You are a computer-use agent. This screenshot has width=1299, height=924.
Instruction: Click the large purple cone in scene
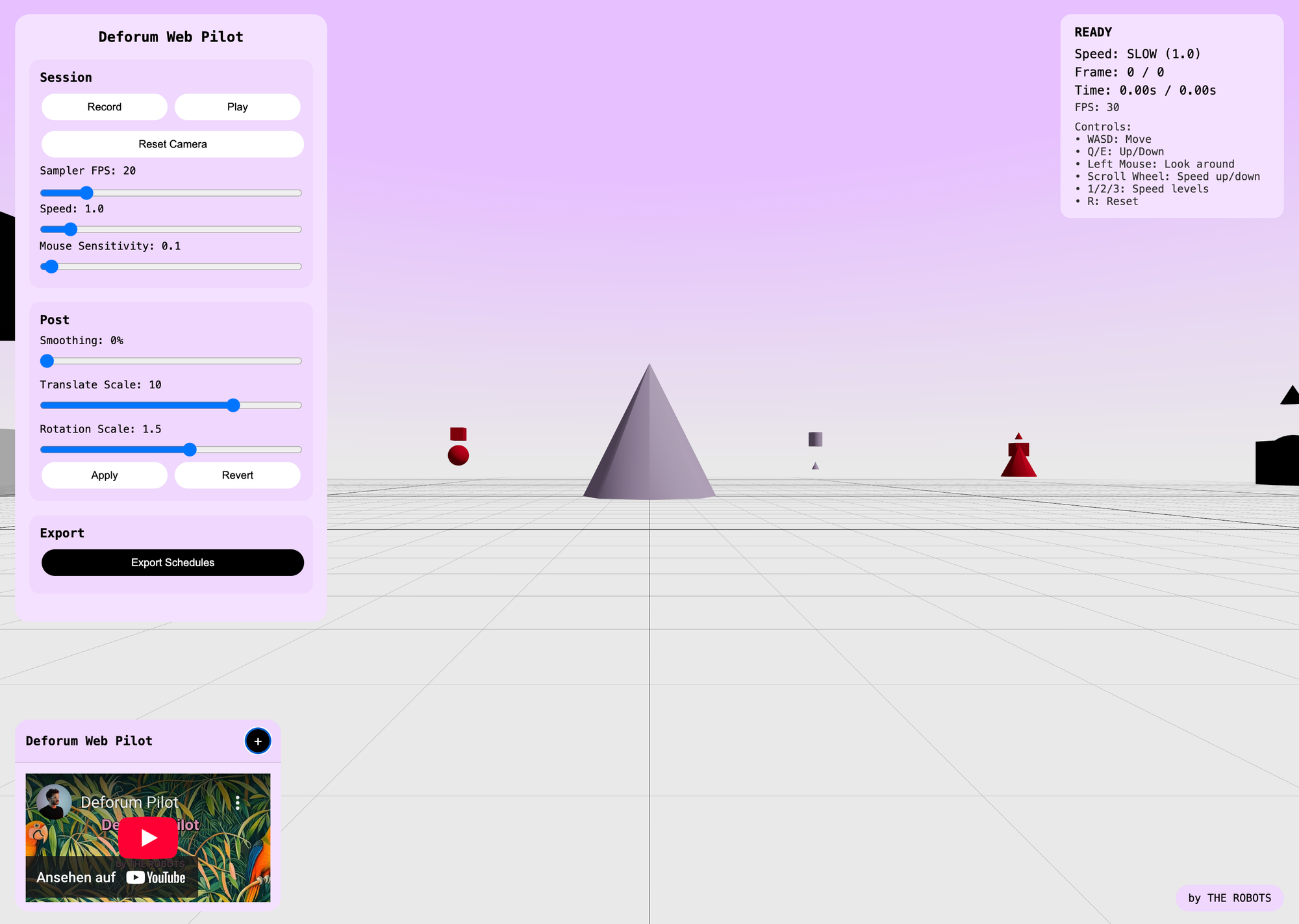649,448
